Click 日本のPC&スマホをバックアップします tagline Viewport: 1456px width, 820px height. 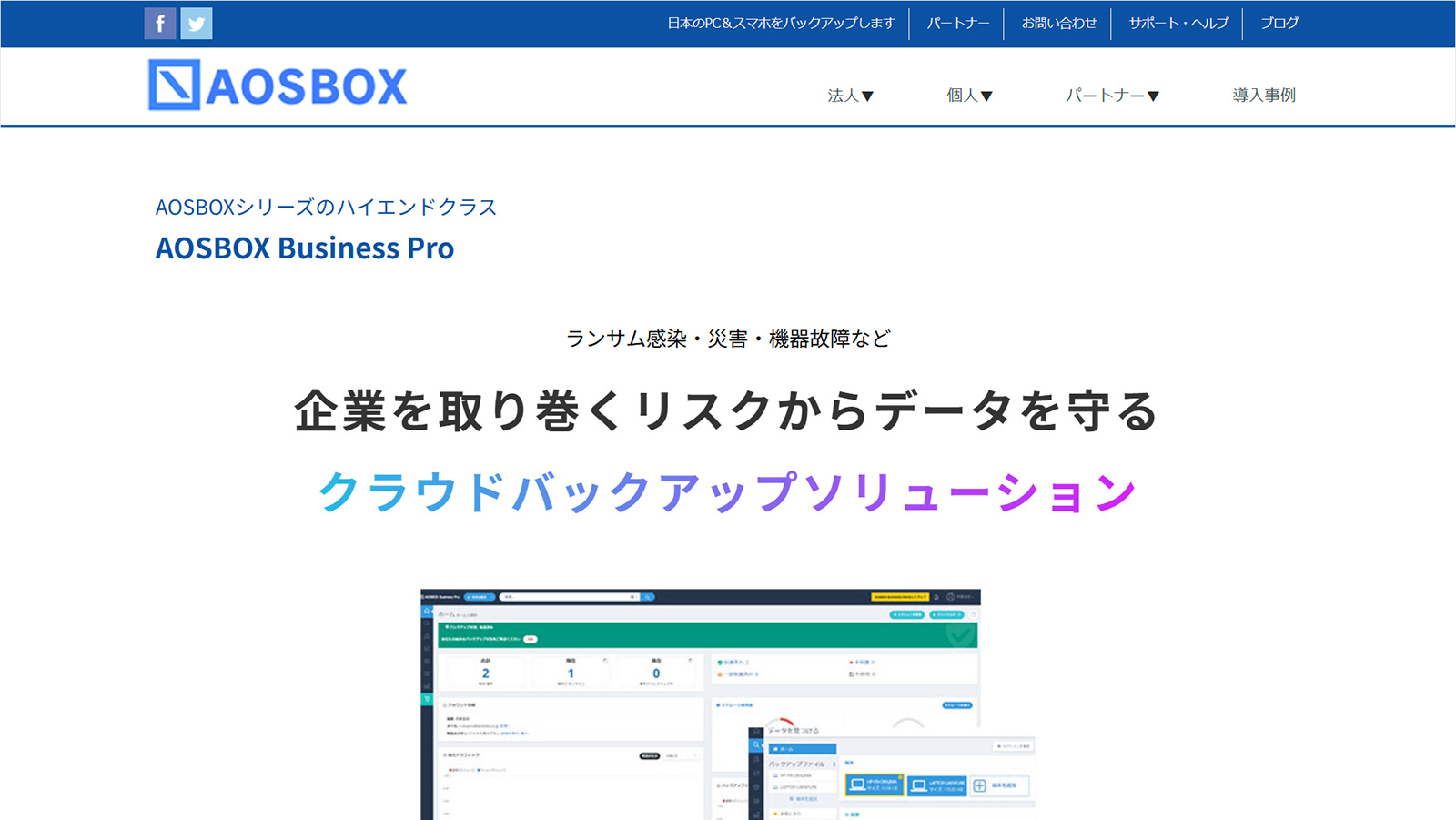click(x=781, y=23)
